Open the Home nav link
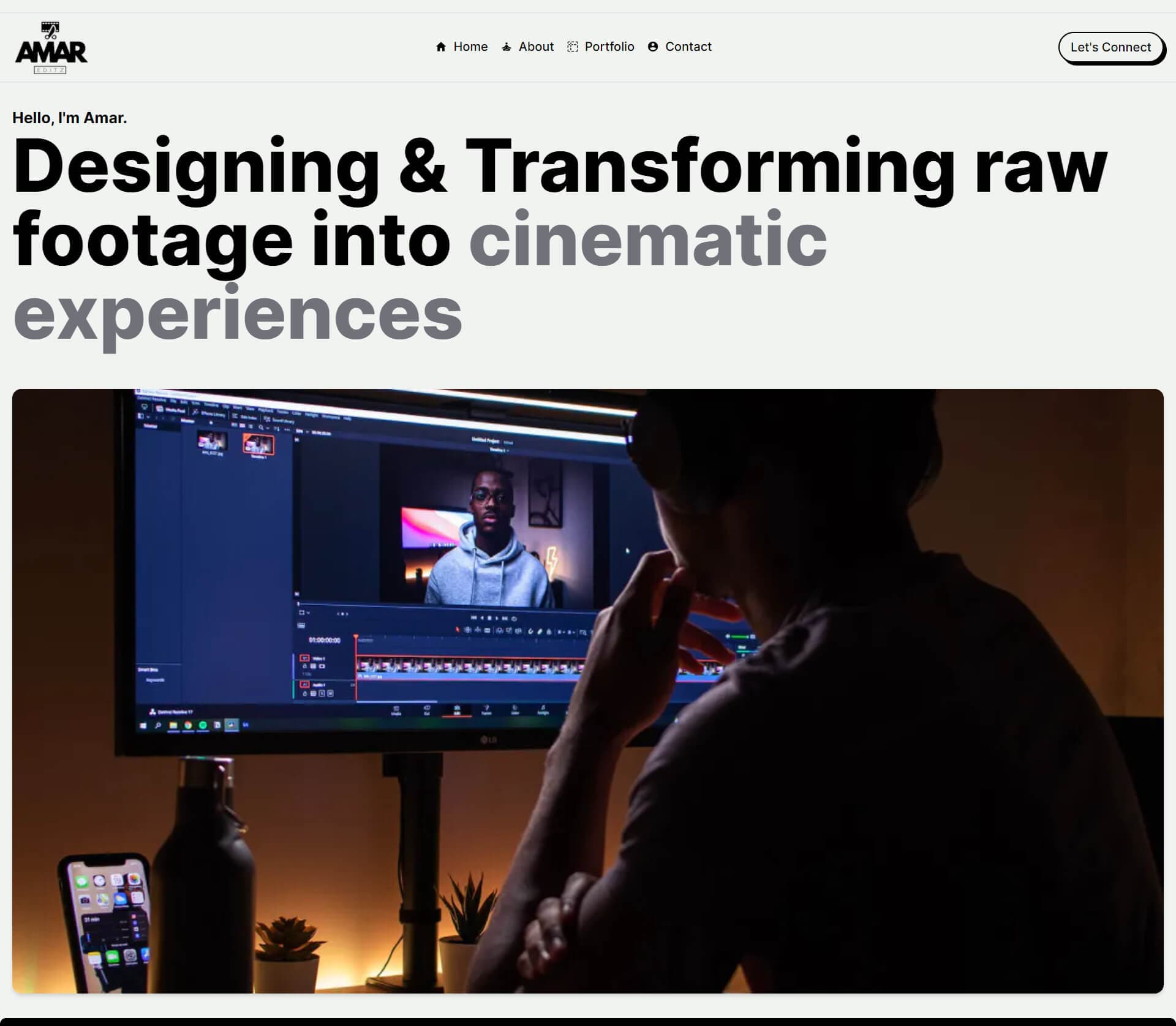The image size is (1176, 1026). [x=470, y=47]
